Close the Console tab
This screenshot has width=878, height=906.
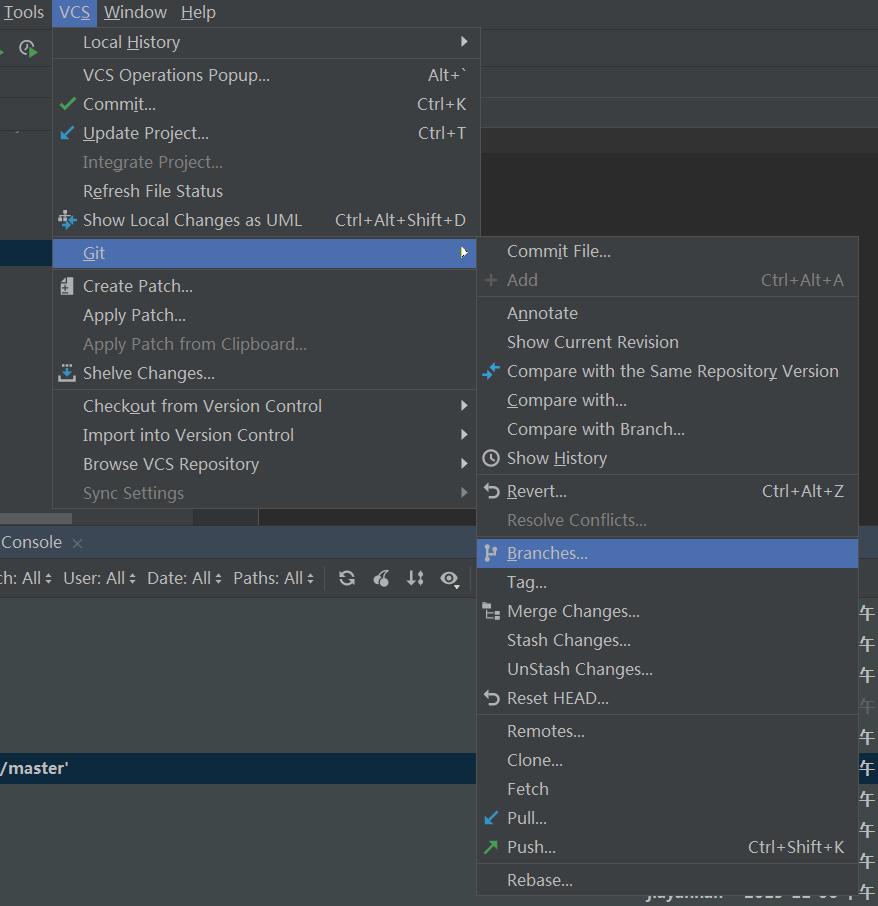click(77, 543)
